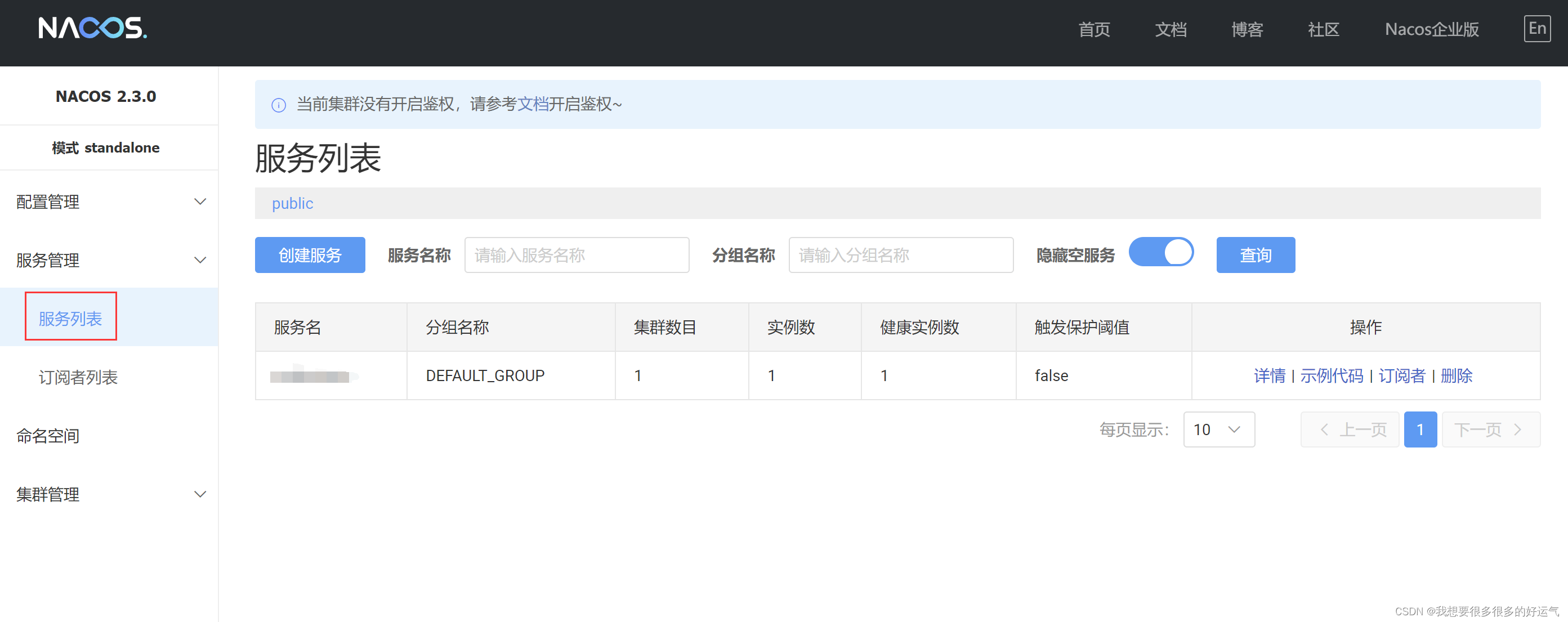This screenshot has width=1568, height=622.
Task: Click the info icon in the alert banner
Action: [x=278, y=105]
